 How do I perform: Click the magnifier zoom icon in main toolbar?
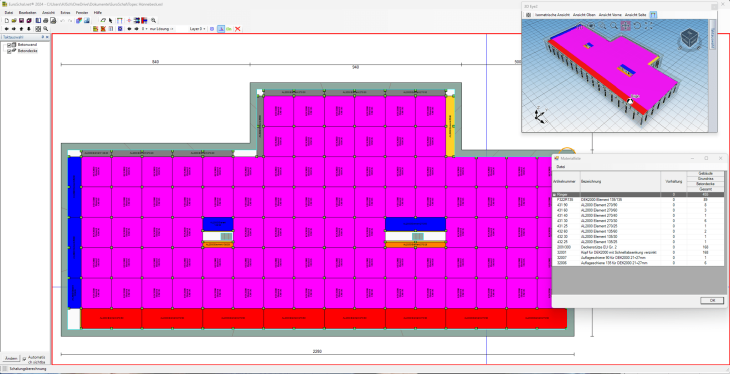[154, 20]
